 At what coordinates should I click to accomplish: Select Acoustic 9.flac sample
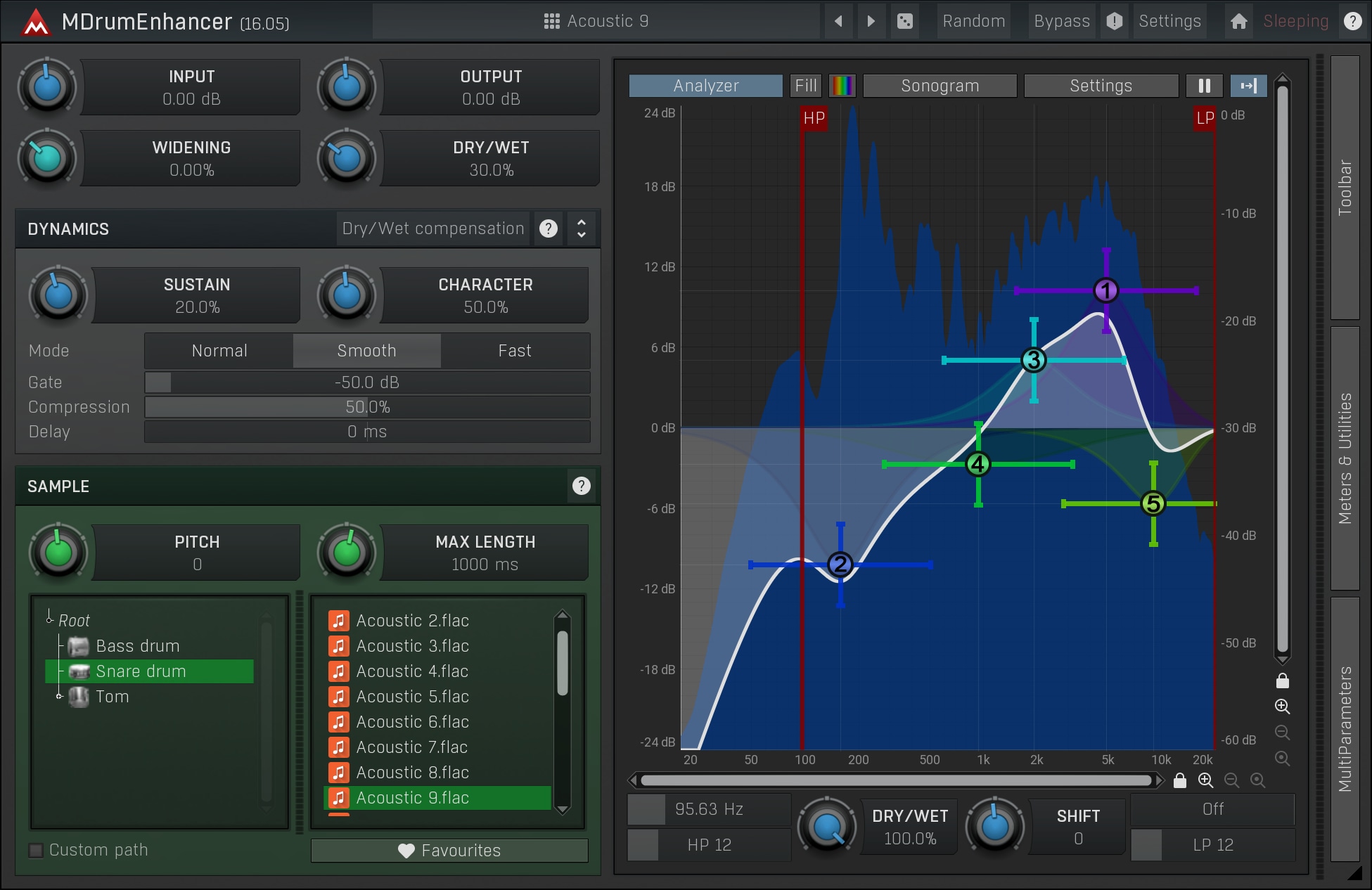437,798
